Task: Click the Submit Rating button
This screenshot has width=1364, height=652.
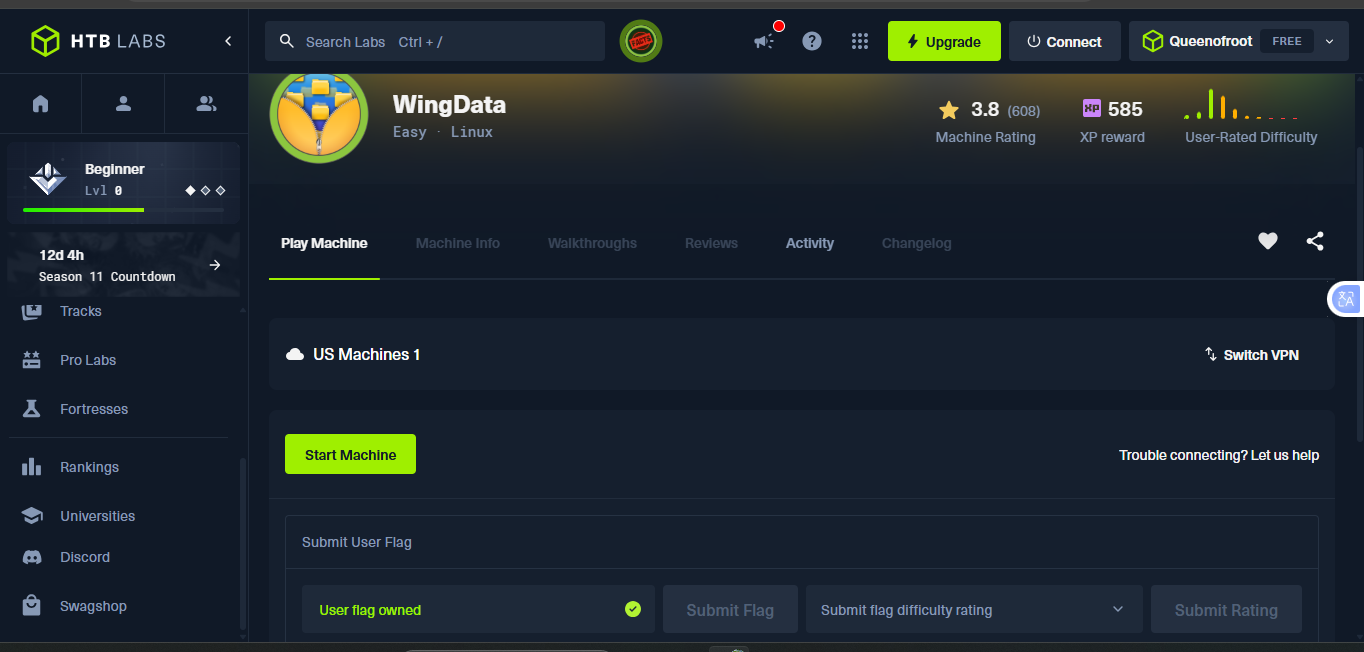Action: point(1226,609)
